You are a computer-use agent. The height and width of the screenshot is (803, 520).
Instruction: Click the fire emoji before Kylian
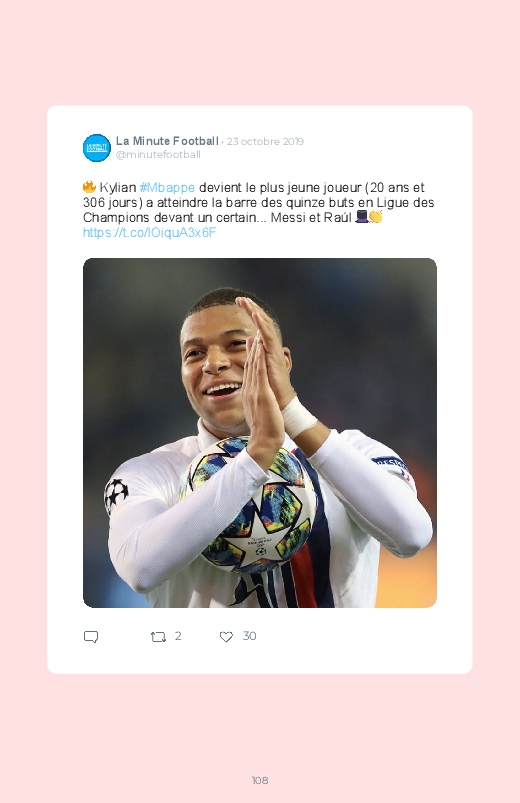click(90, 187)
